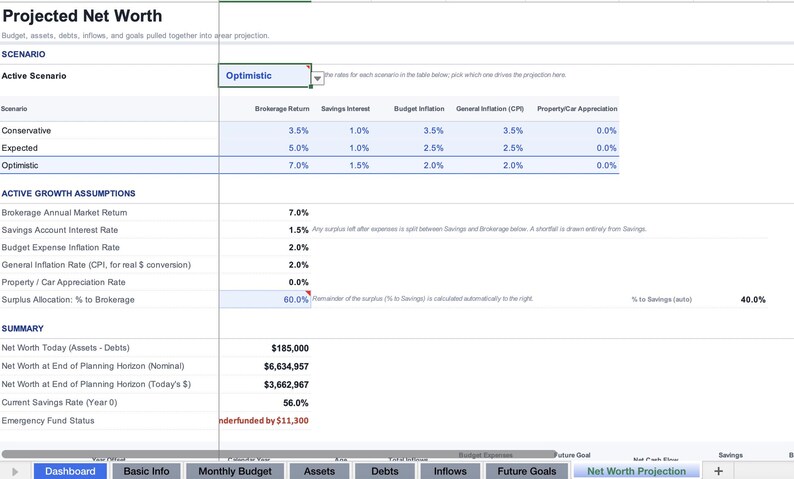The height and width of the screenshot is (479, 794).
Task: Click the Brokerage Return column header
Action: point(282,109)
